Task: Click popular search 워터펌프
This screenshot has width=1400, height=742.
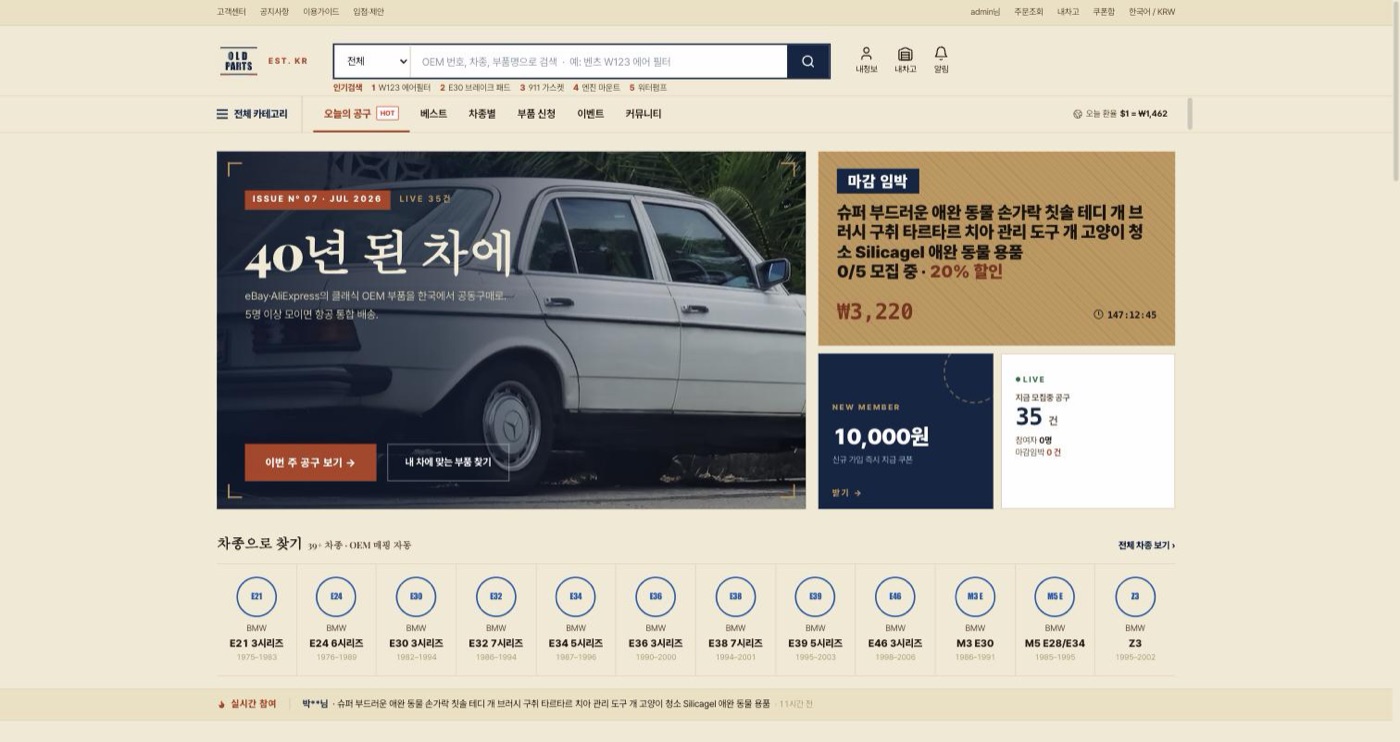Action: point(647,88)
